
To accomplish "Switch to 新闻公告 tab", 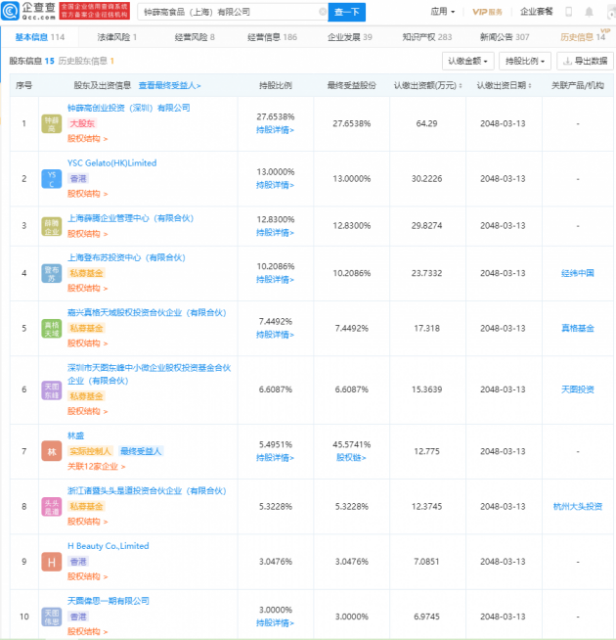I will pos(505,37).
